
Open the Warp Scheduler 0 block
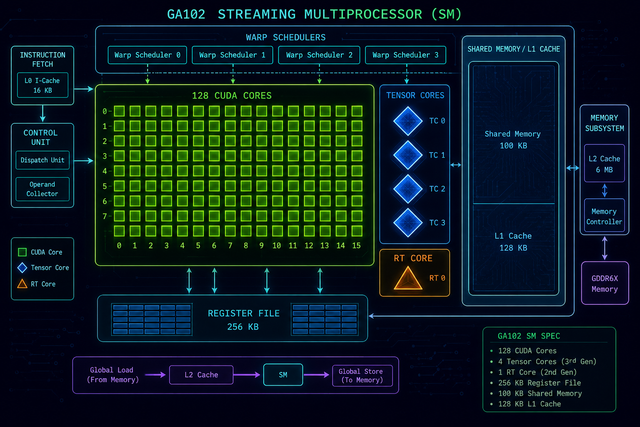point(147,55)
